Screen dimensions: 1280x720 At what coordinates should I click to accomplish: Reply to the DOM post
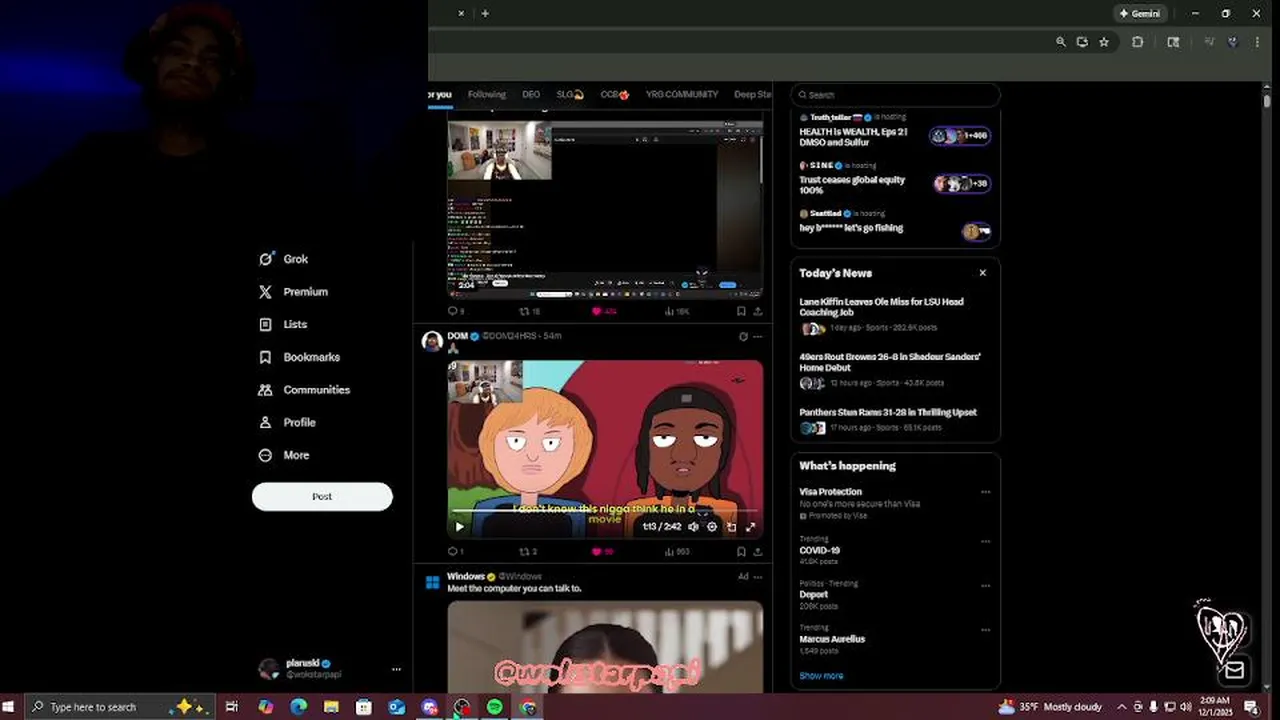coord(455,551)
